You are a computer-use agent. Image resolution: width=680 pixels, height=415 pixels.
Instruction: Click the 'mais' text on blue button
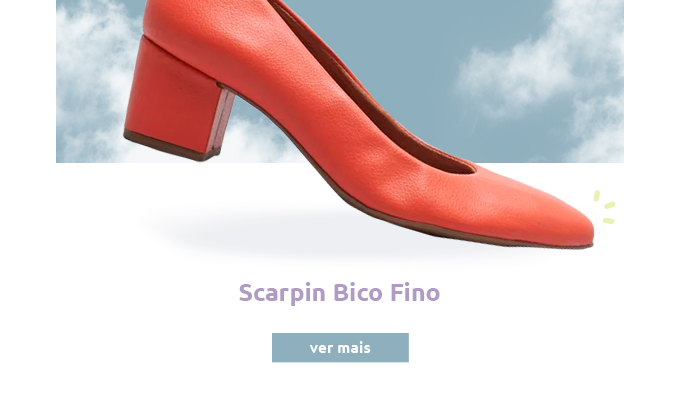354,348
